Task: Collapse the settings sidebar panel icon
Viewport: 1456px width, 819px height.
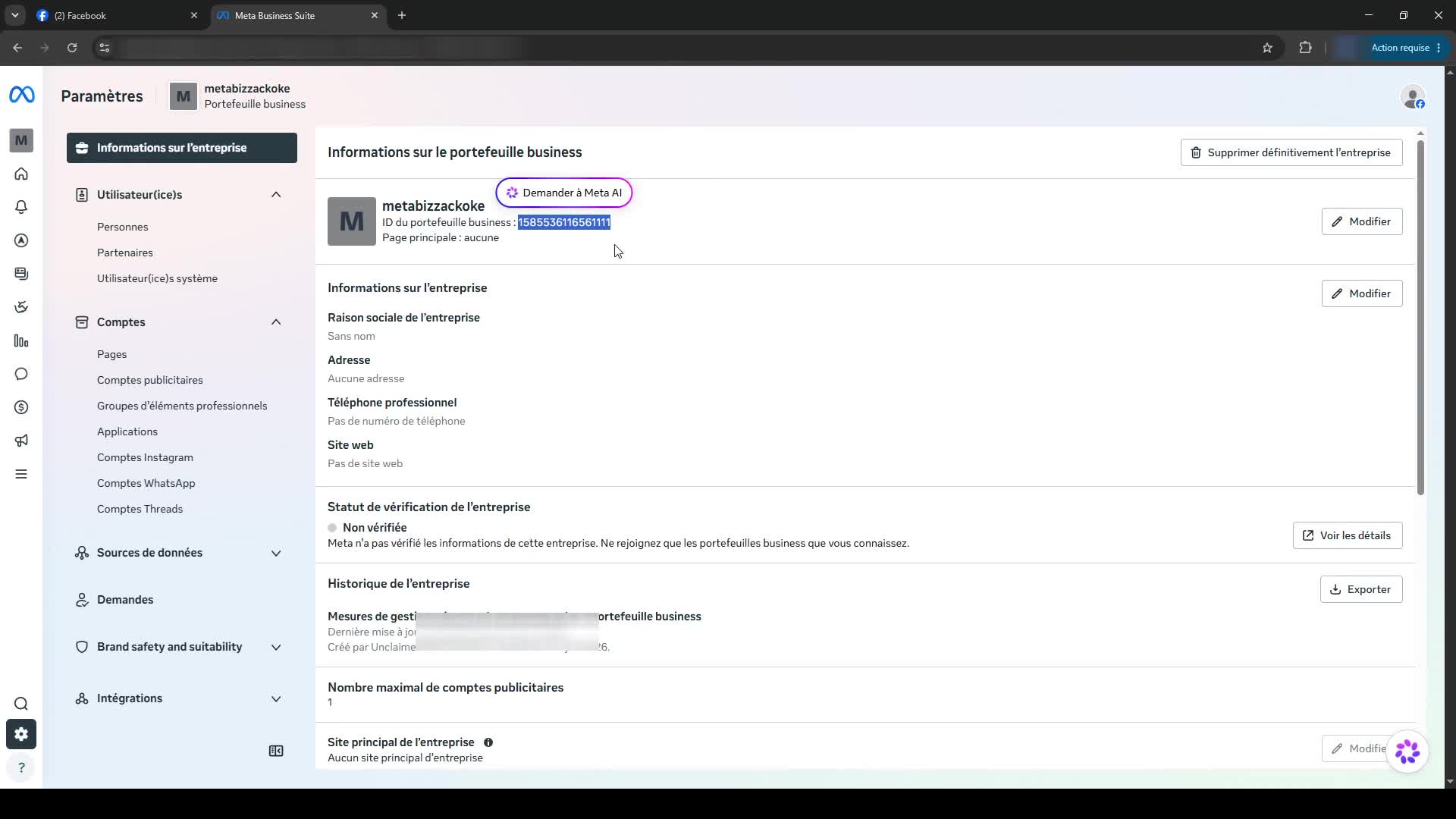Action: point(276,751)
